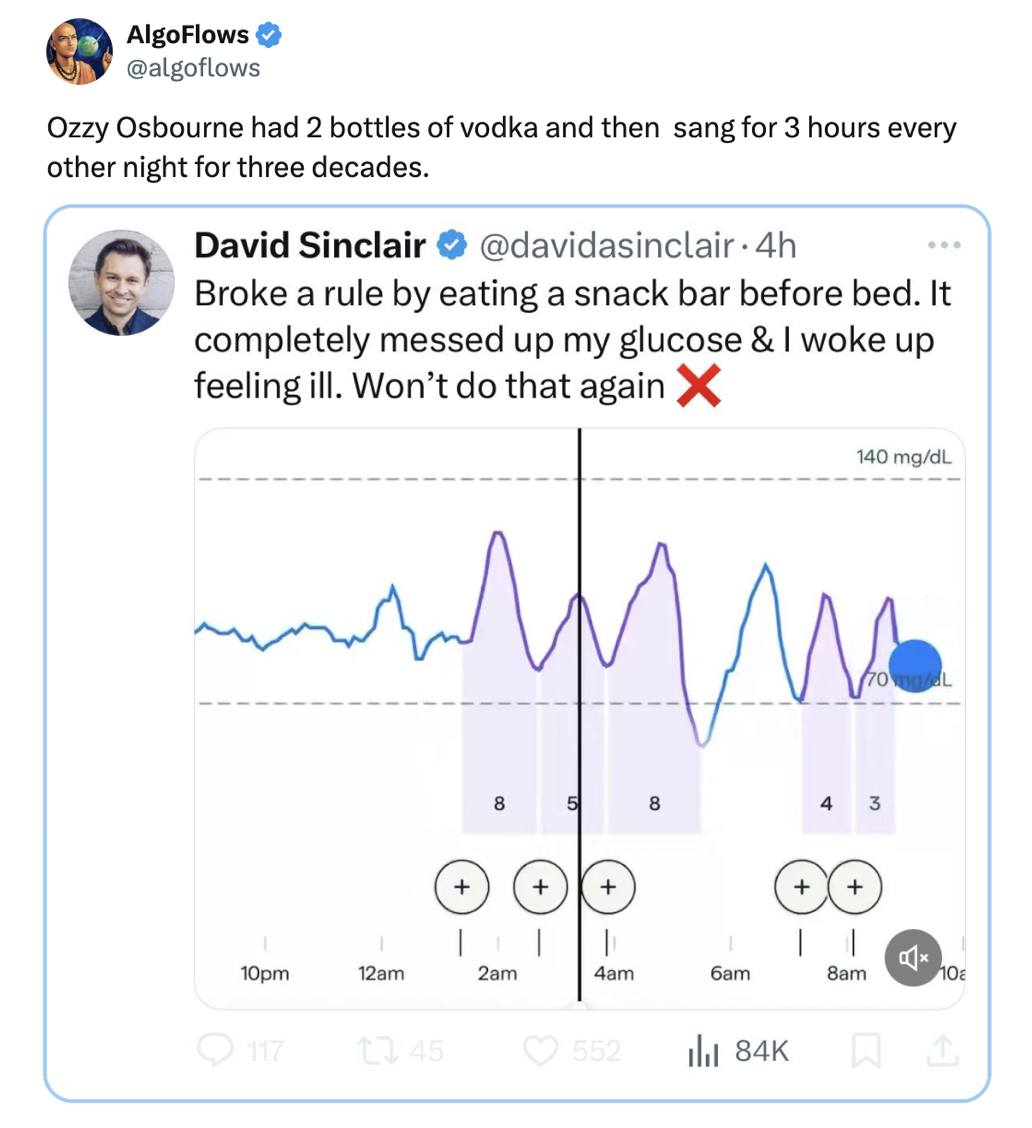Like the quoted tweet with 552 hearts
Screen dimensions: 1032x1128
pyautogui.click(x=541, y=1050)
